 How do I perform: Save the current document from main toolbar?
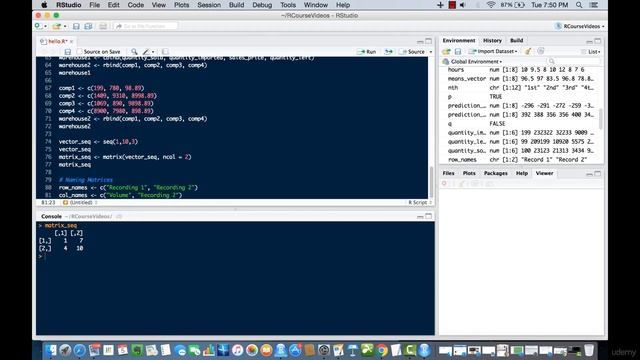(x=76, y=26)
